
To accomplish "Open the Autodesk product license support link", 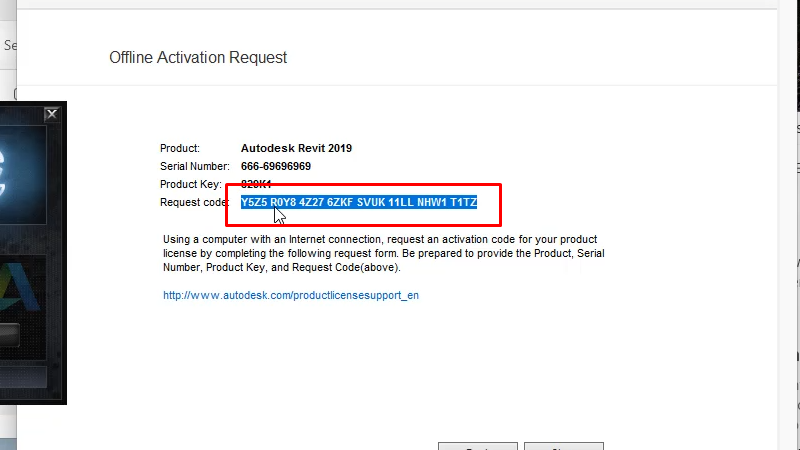I will point(291,296).
